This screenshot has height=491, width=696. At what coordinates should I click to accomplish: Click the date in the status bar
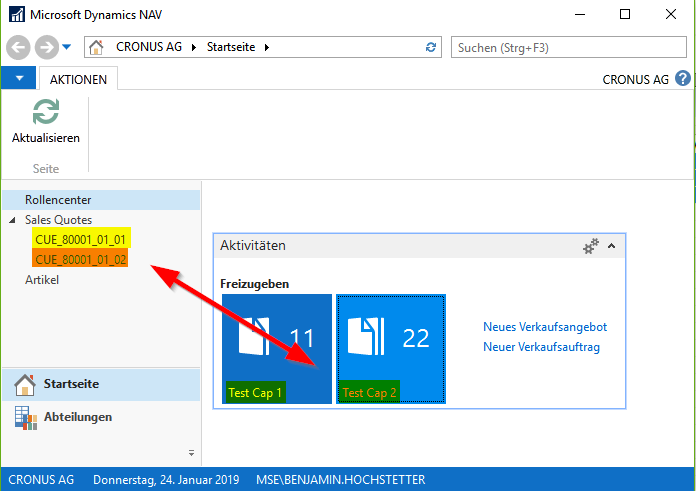(x=166, y=480)
